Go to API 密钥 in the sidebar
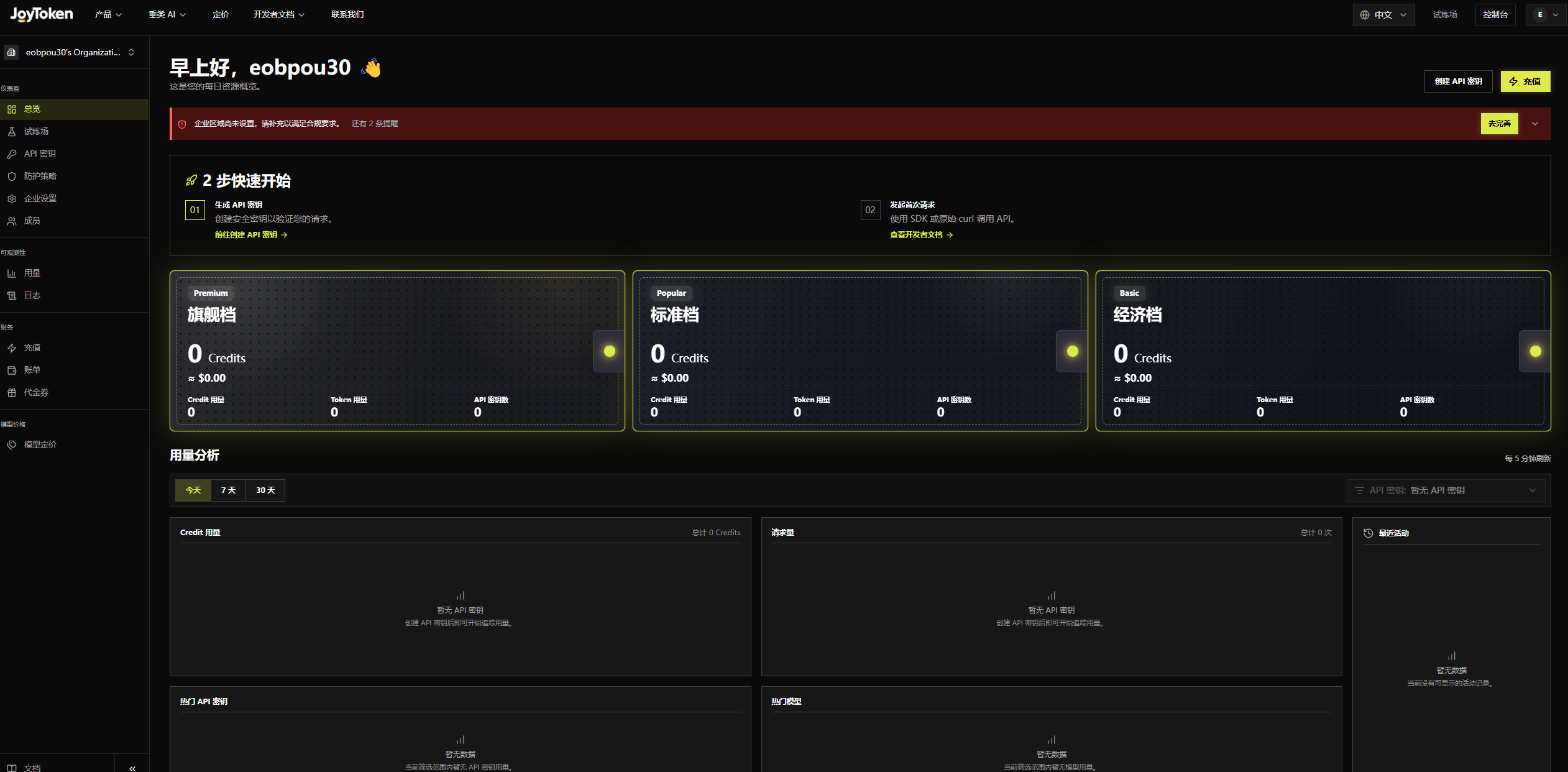The height and width of the screenshot is (772, 1568). [x=74, y=154]
